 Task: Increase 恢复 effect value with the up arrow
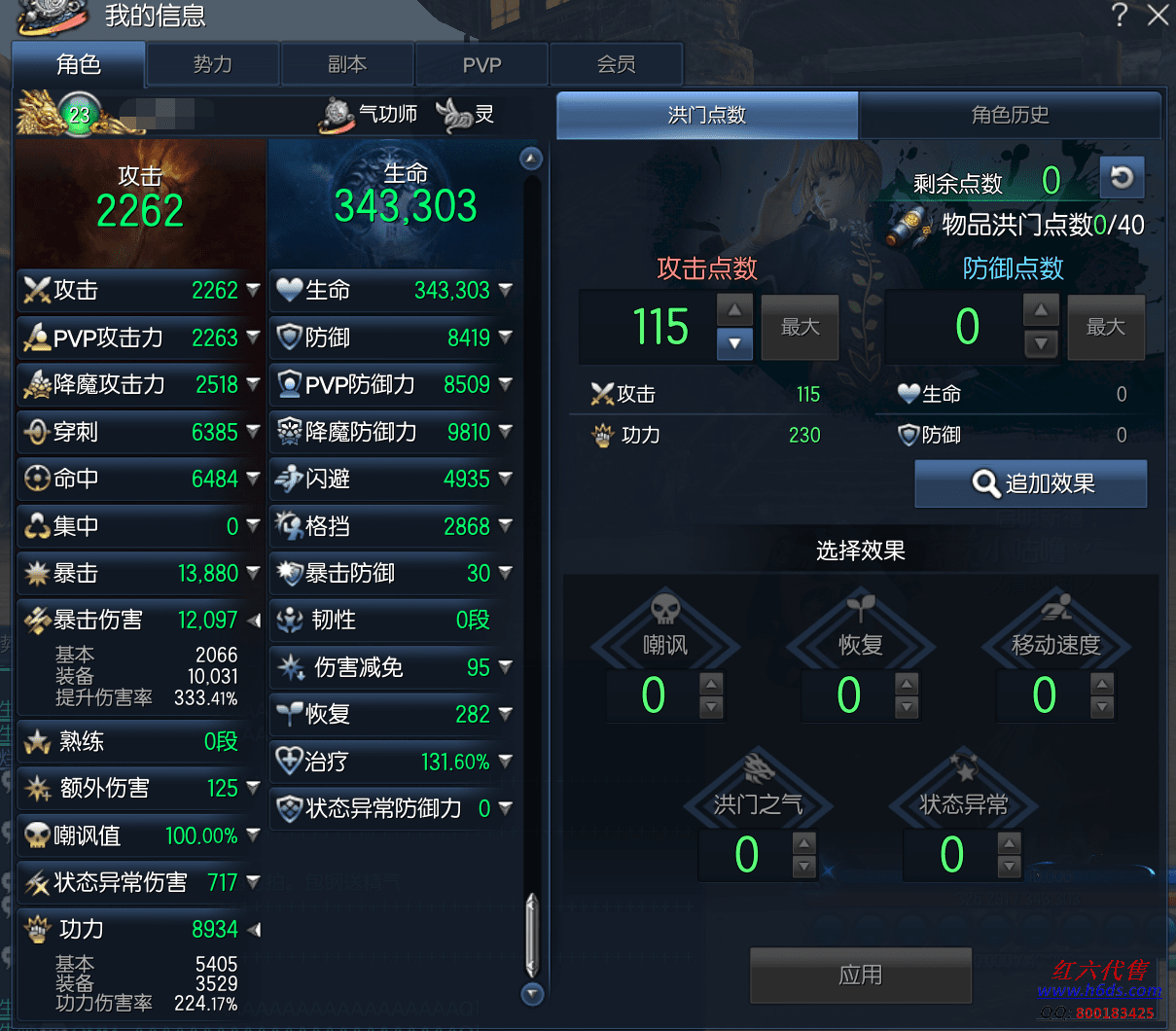[907, 684]
